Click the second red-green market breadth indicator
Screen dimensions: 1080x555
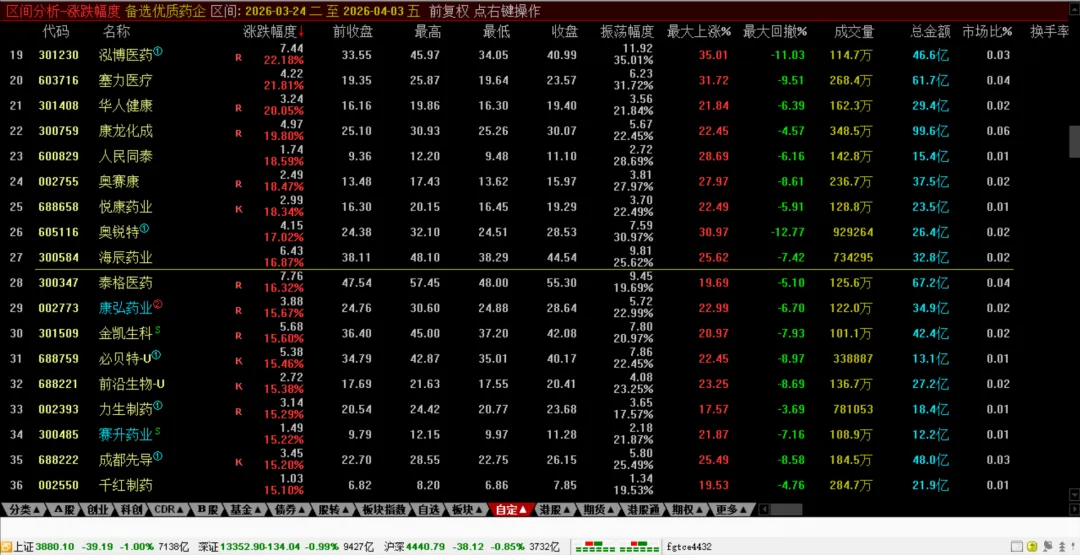point(639,547)
